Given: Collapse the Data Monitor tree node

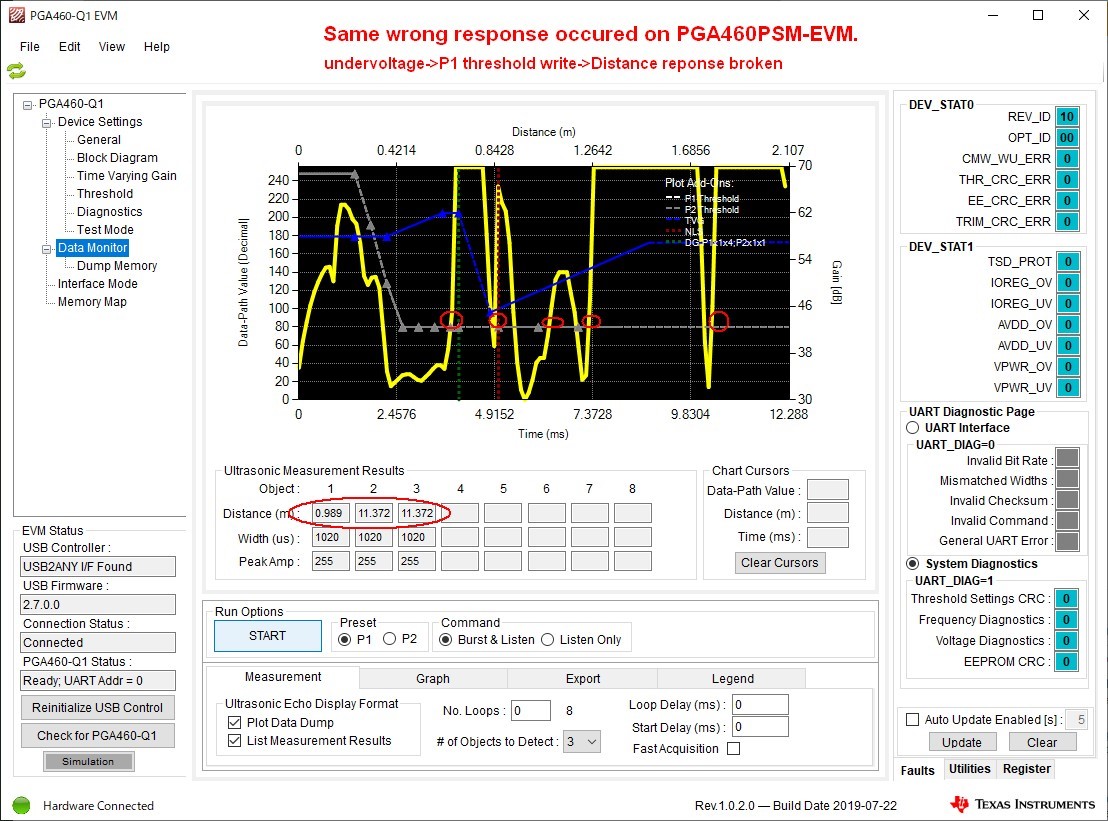Looking at the screenshot, I should [x=47, y=249].
